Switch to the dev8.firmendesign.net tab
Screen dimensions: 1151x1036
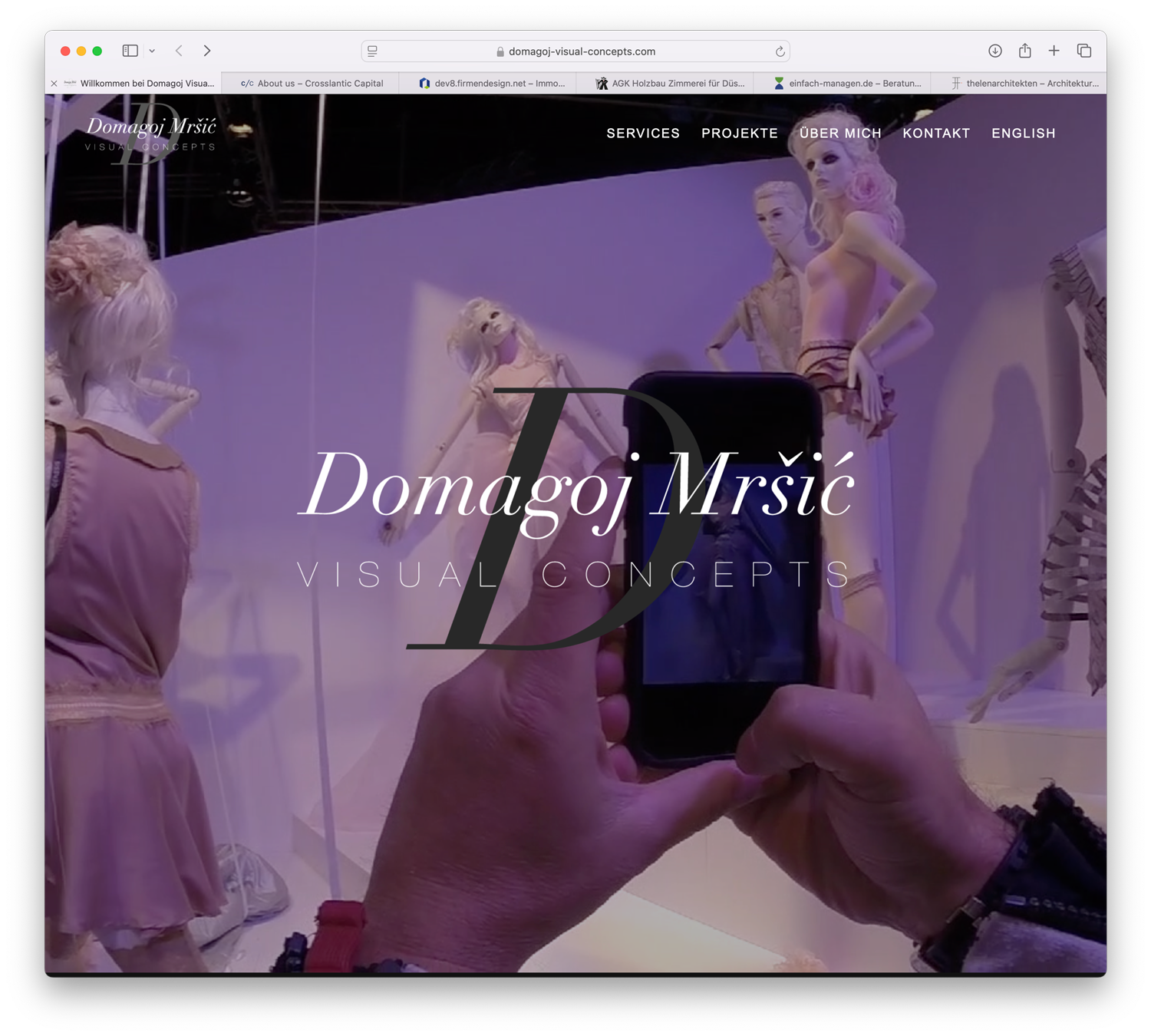pyautogui.click(x=492, y=84)
